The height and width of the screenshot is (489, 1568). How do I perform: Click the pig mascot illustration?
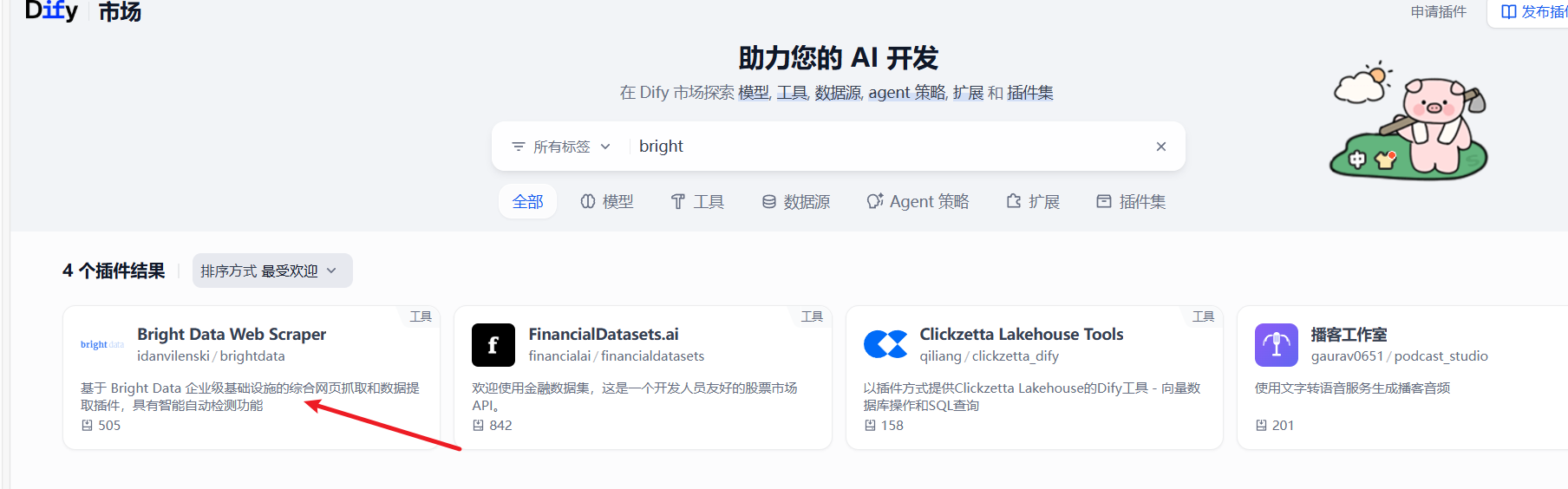[1408, 121]
